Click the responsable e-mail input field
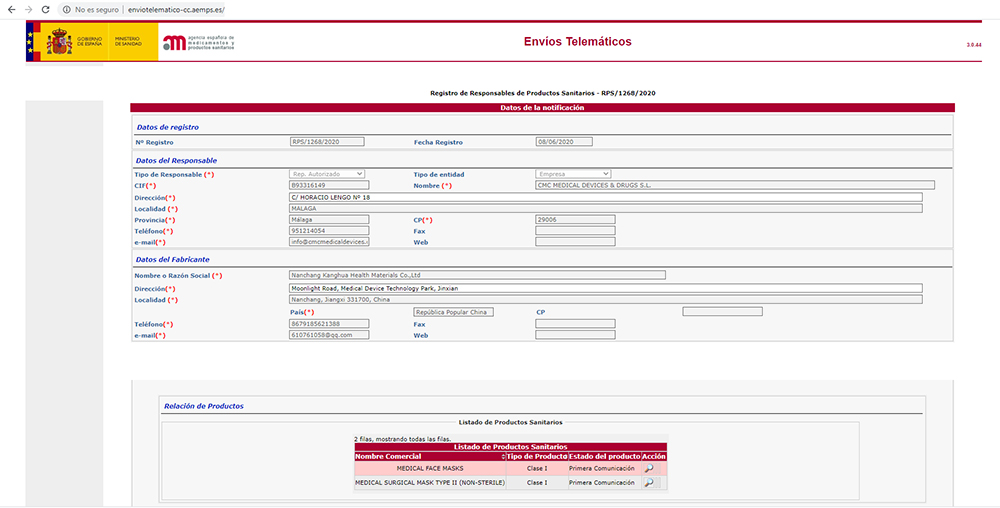This screenshot has width=1000, height=508. (329, 241)
